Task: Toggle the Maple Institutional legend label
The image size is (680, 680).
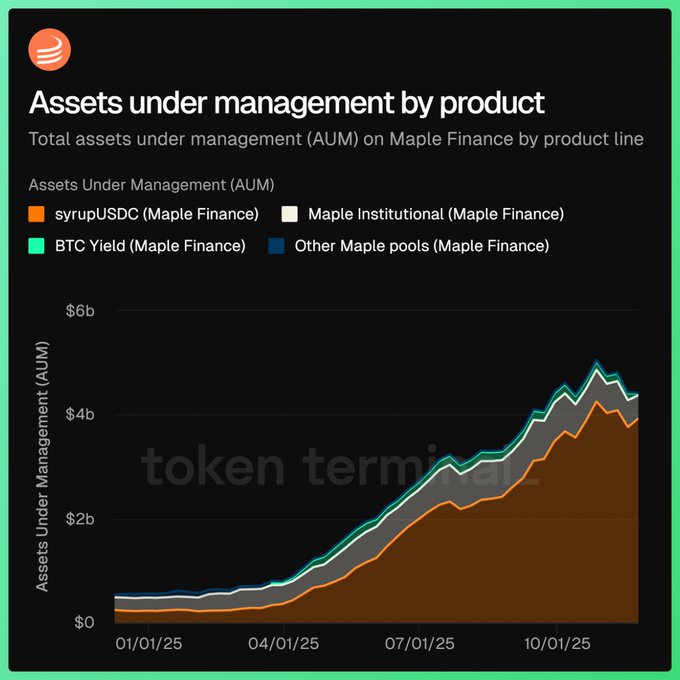Action: (436, 214)
